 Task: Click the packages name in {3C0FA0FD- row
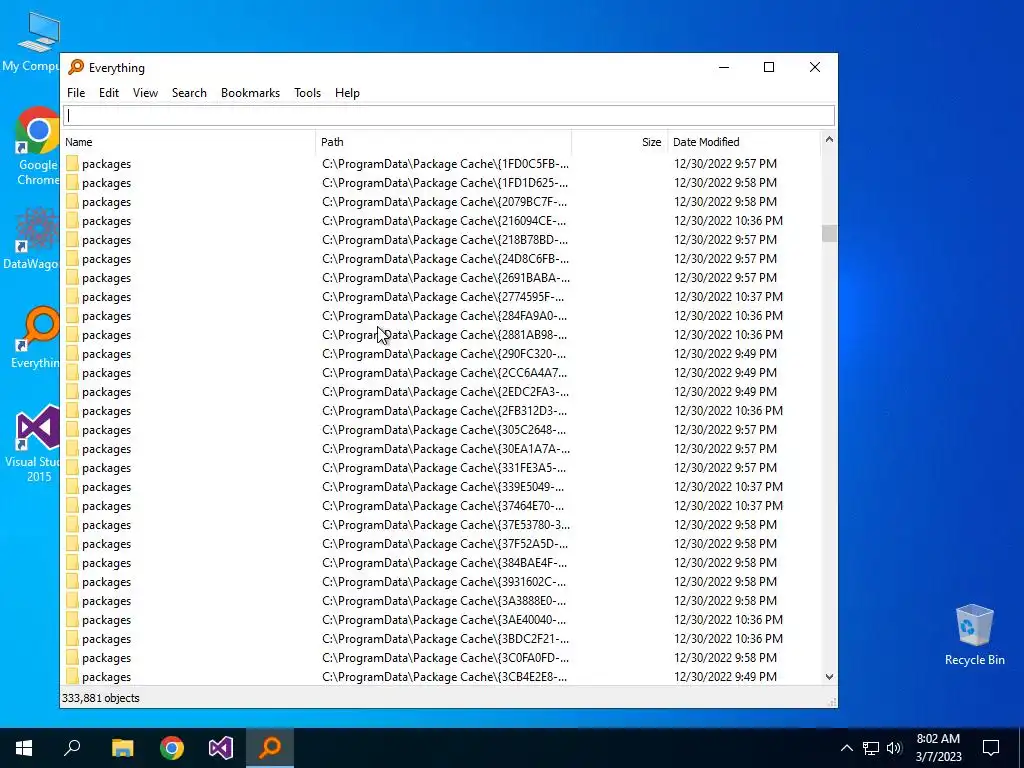tap(106, 658)
